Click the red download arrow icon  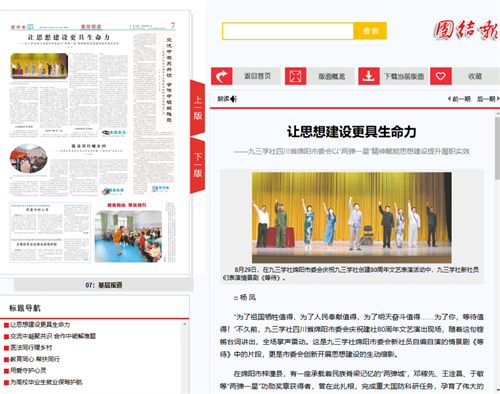(369, 76)
